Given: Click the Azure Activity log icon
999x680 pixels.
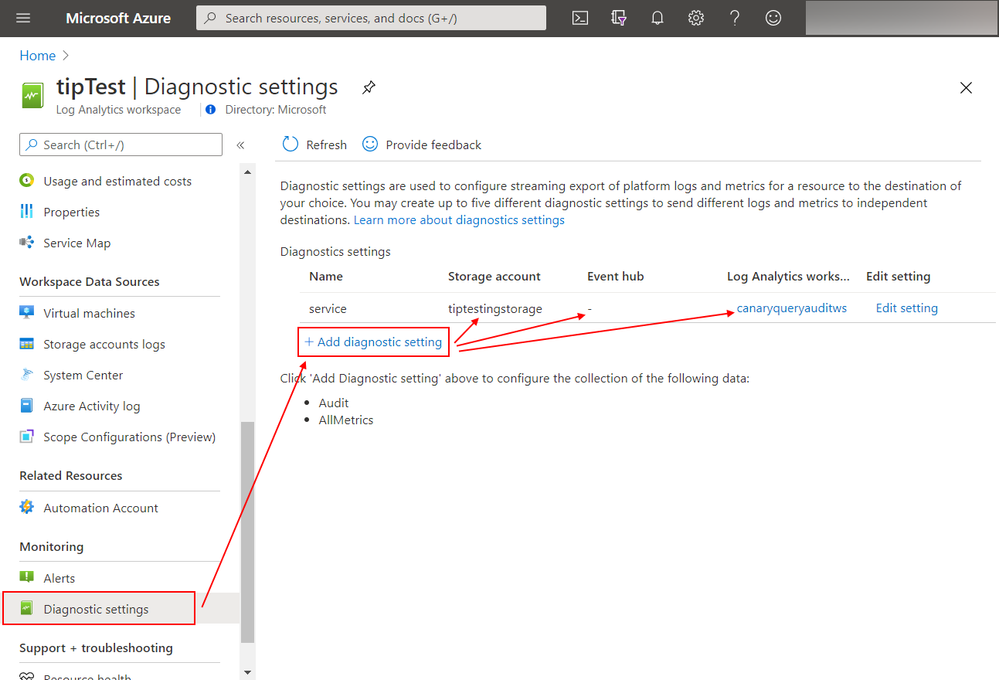Looking at the screenshot, I should [x=27, y=405].
